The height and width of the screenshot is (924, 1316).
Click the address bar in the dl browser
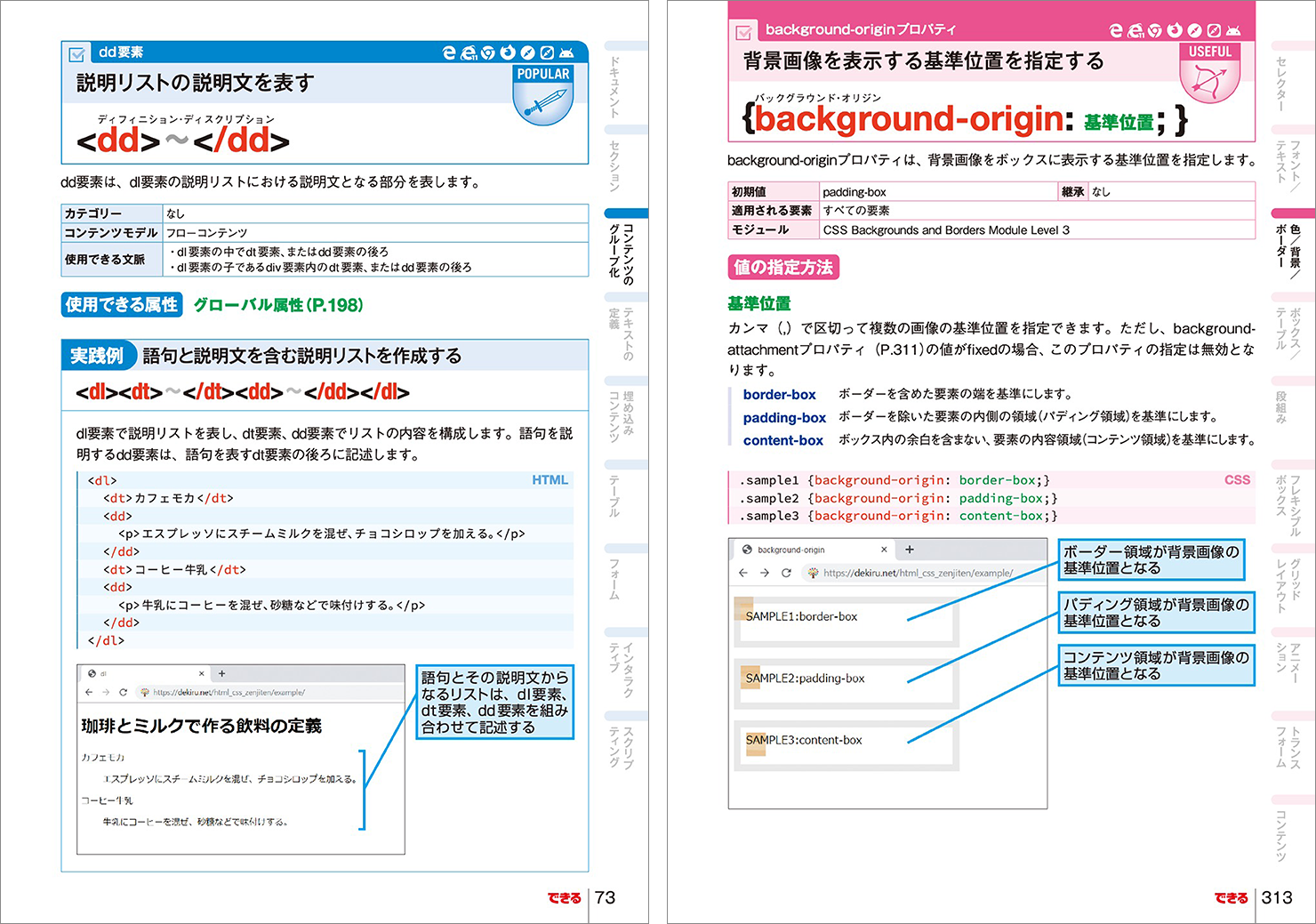267,692
